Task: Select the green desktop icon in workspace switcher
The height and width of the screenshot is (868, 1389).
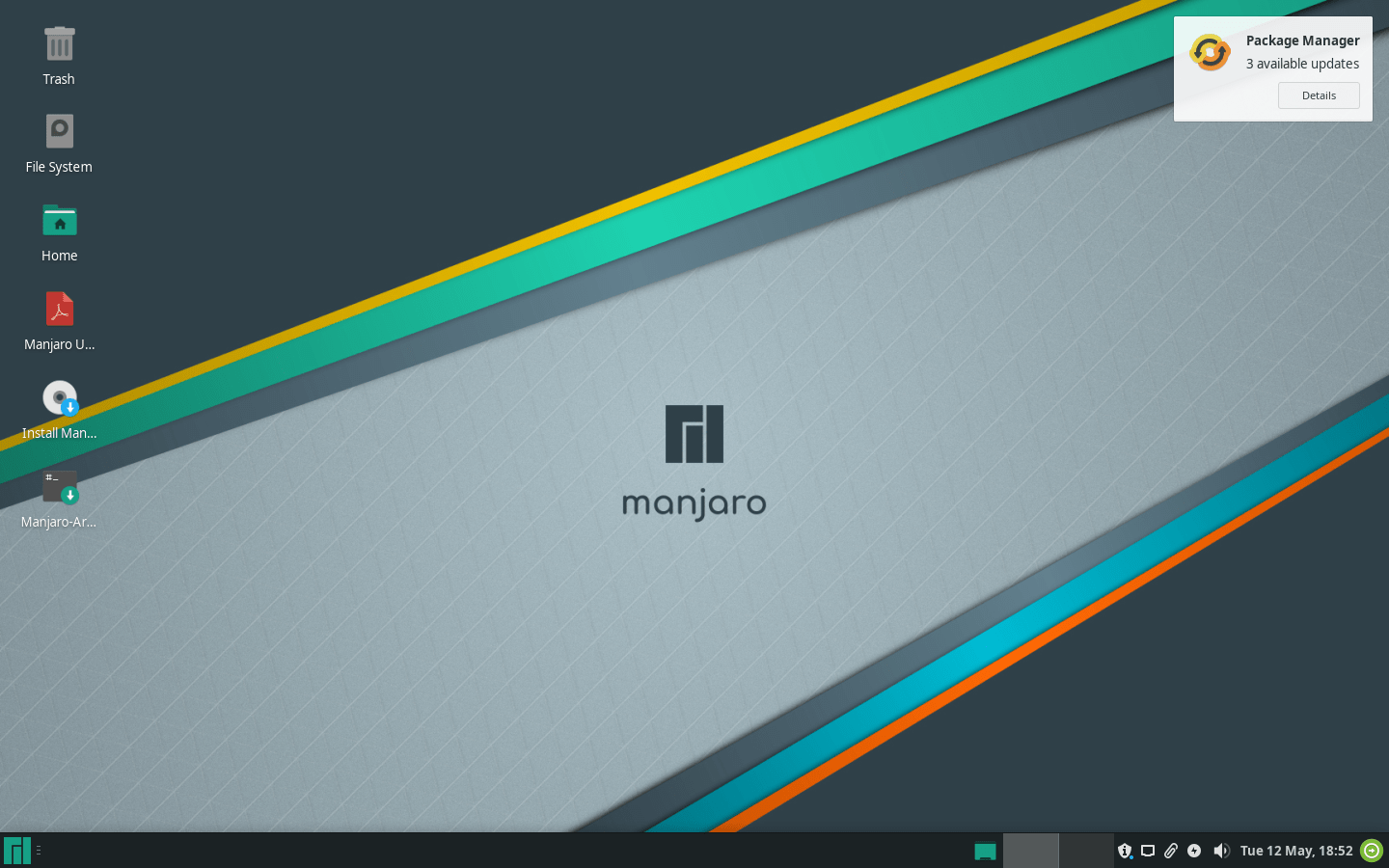Action: pos(985,851)
